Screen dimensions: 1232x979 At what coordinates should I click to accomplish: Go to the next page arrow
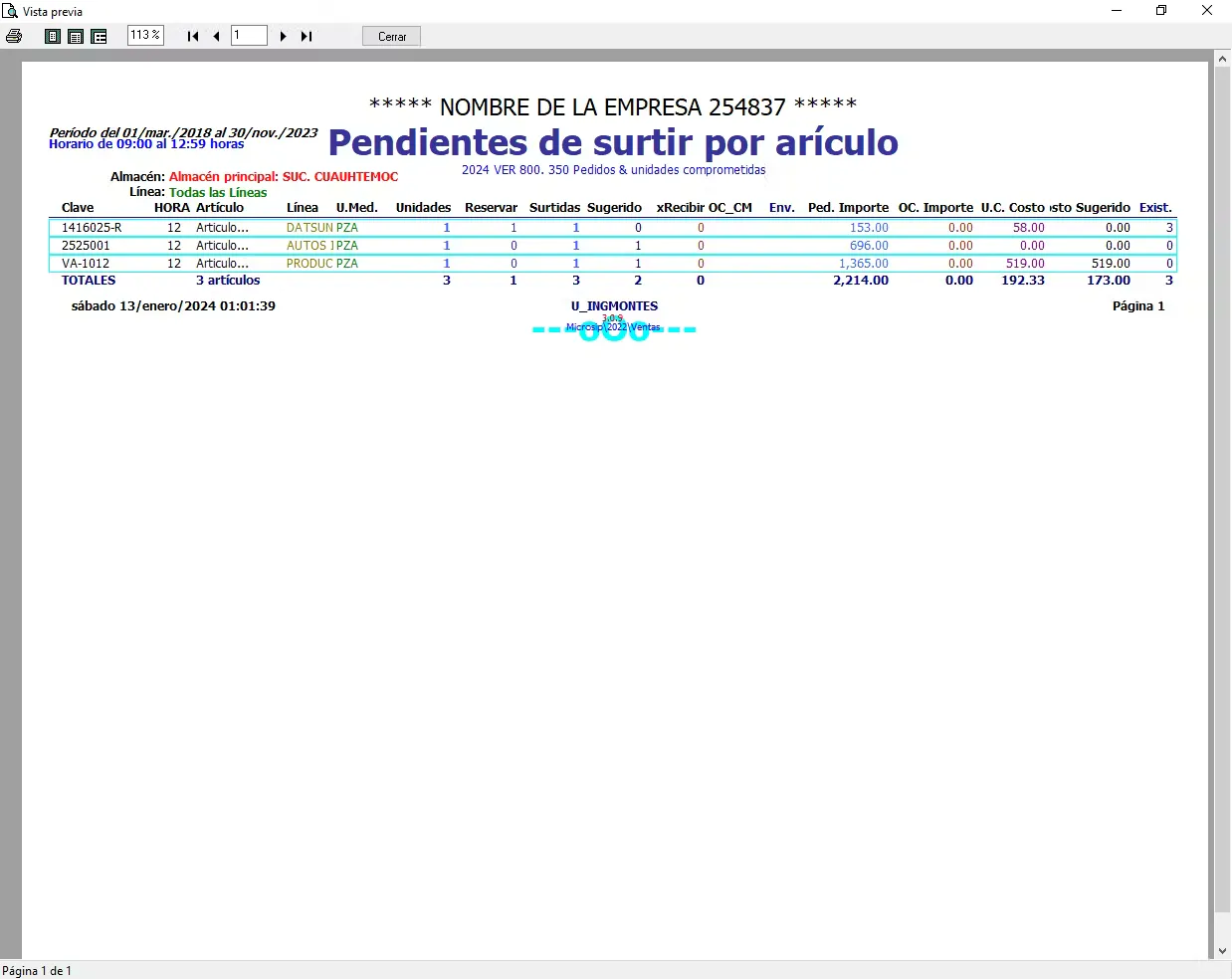point(284,36)
